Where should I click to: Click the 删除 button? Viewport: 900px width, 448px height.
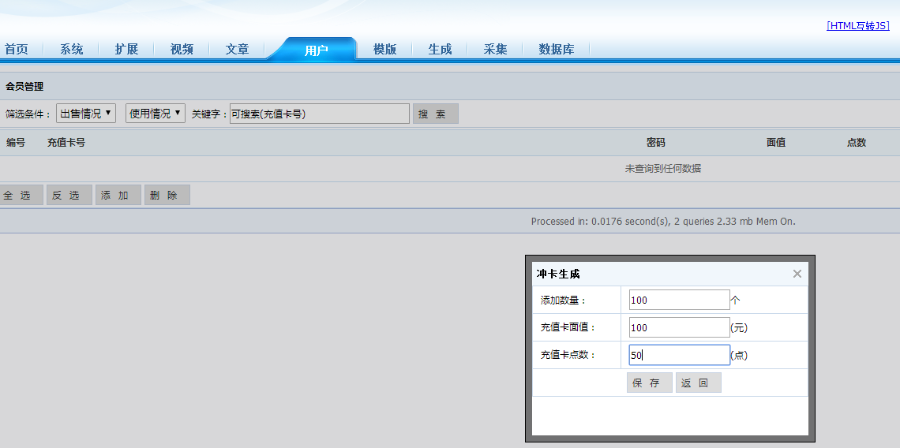tap(167, 195)
